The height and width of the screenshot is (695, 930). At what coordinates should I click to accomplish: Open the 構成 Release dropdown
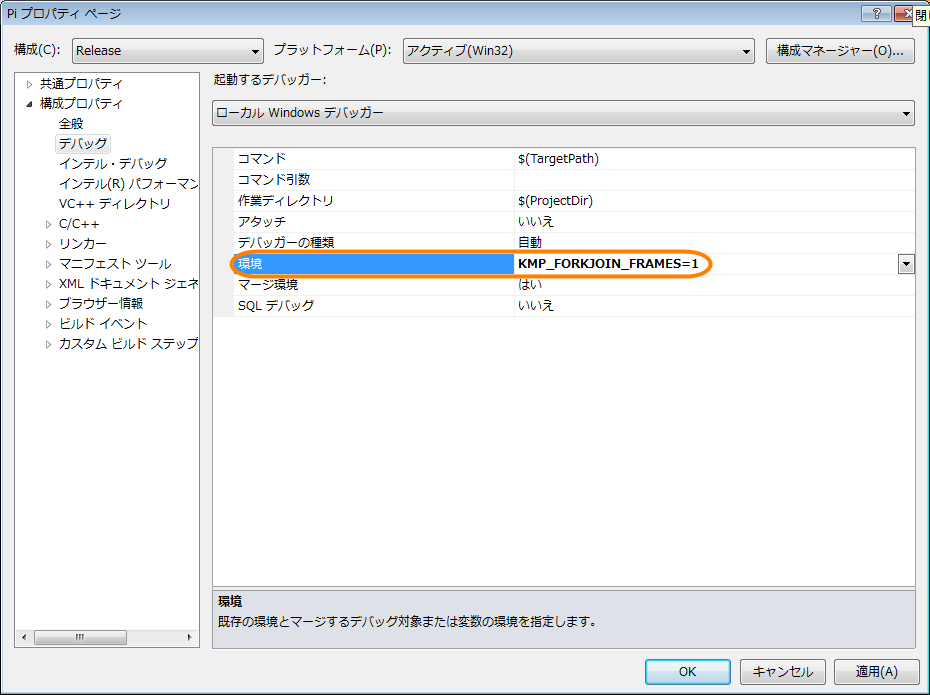[167, 51]
